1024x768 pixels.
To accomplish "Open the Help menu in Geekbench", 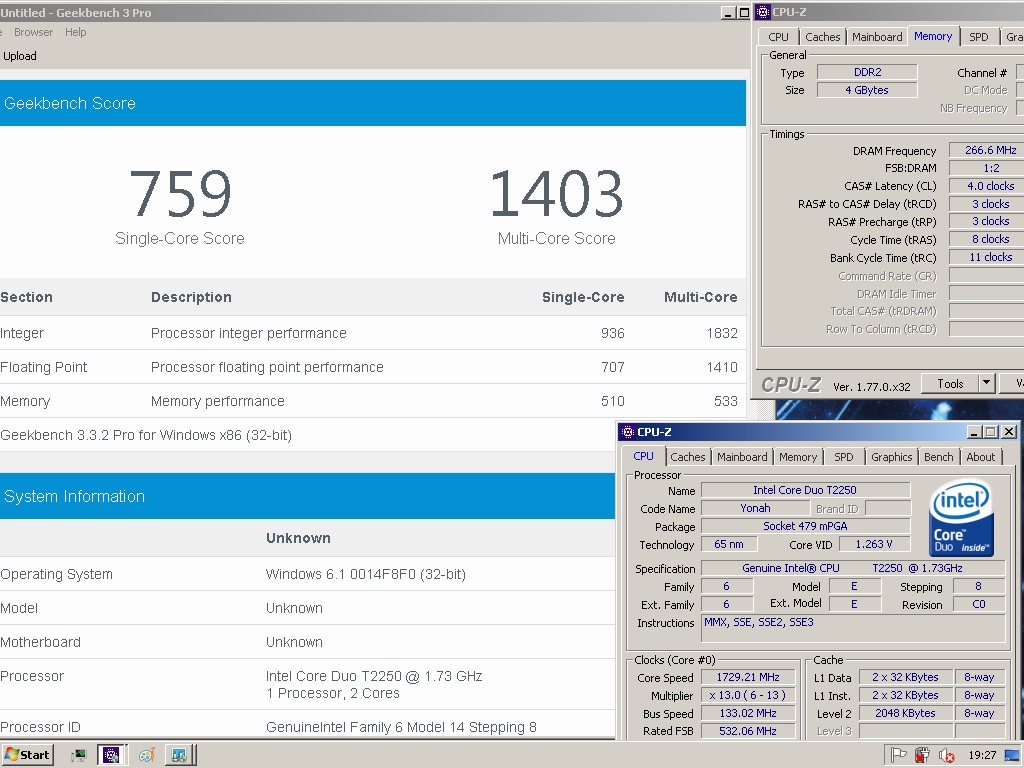I will click(75, 32).
